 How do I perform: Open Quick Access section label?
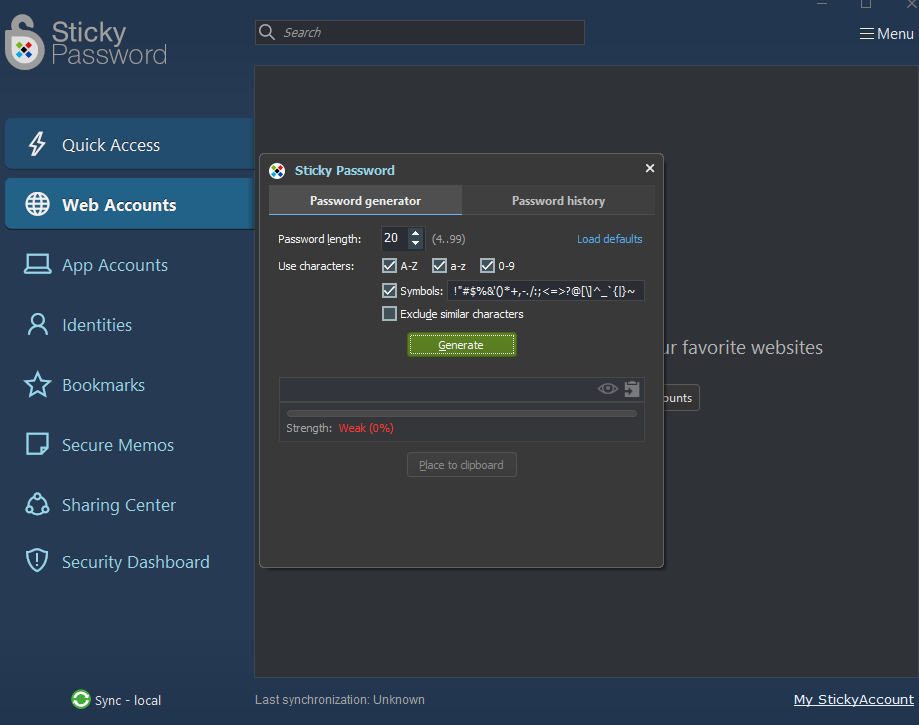[x=111, y=145]
